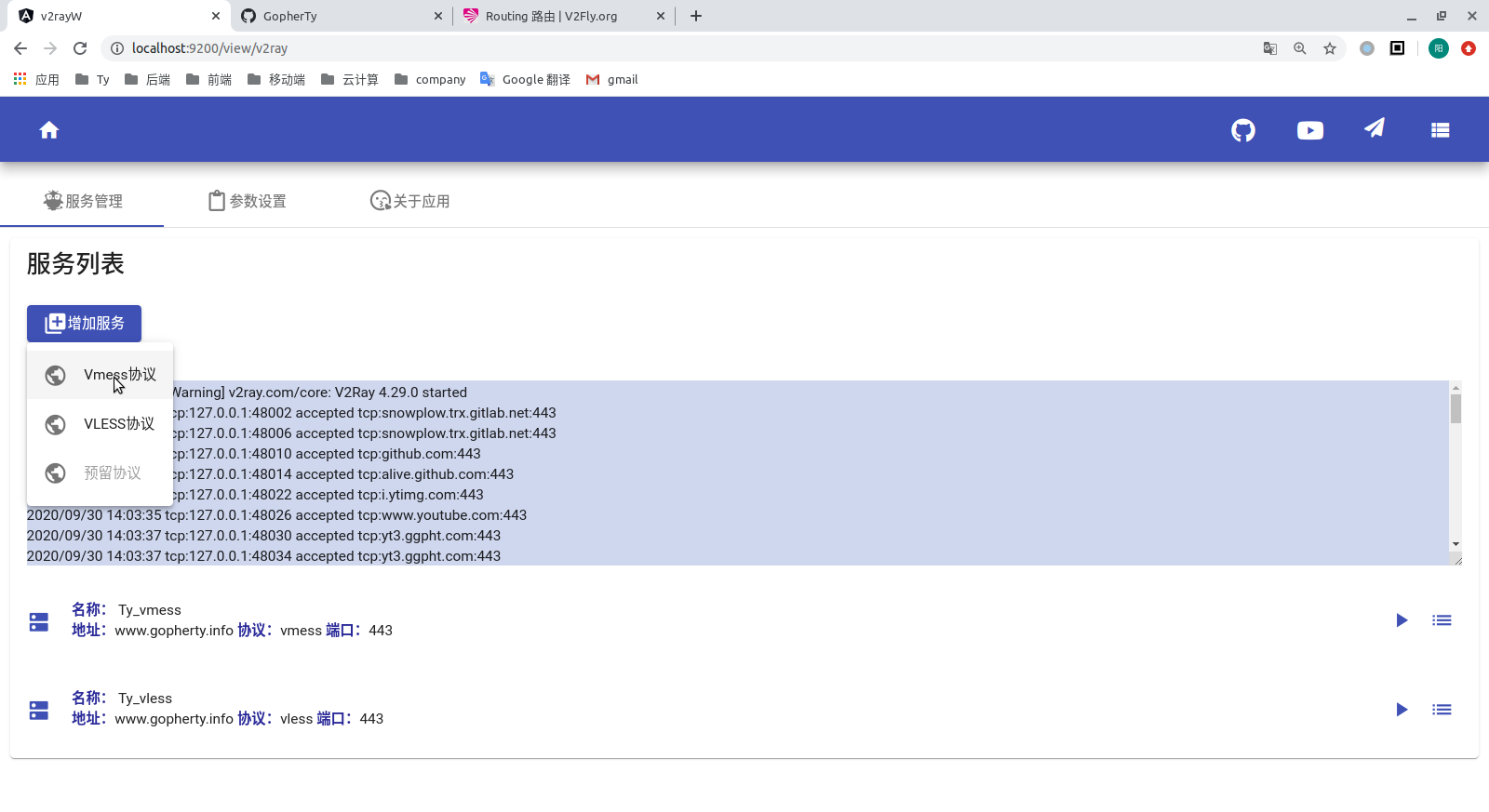Open the 移动端 bookmarks folder
The height and width of the screenshot is (812, 1489).
point(276,80)
